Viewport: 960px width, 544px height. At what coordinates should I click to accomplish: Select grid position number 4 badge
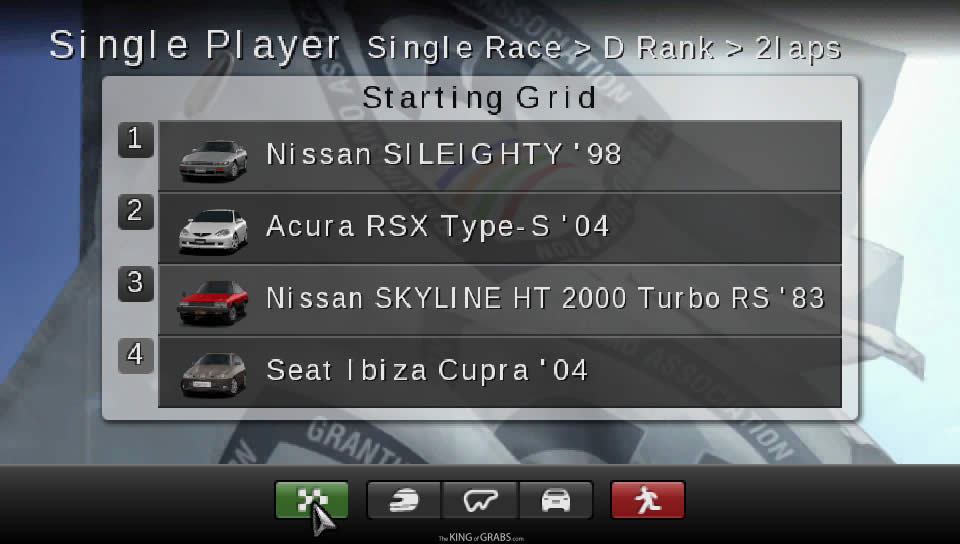point(135,356)
